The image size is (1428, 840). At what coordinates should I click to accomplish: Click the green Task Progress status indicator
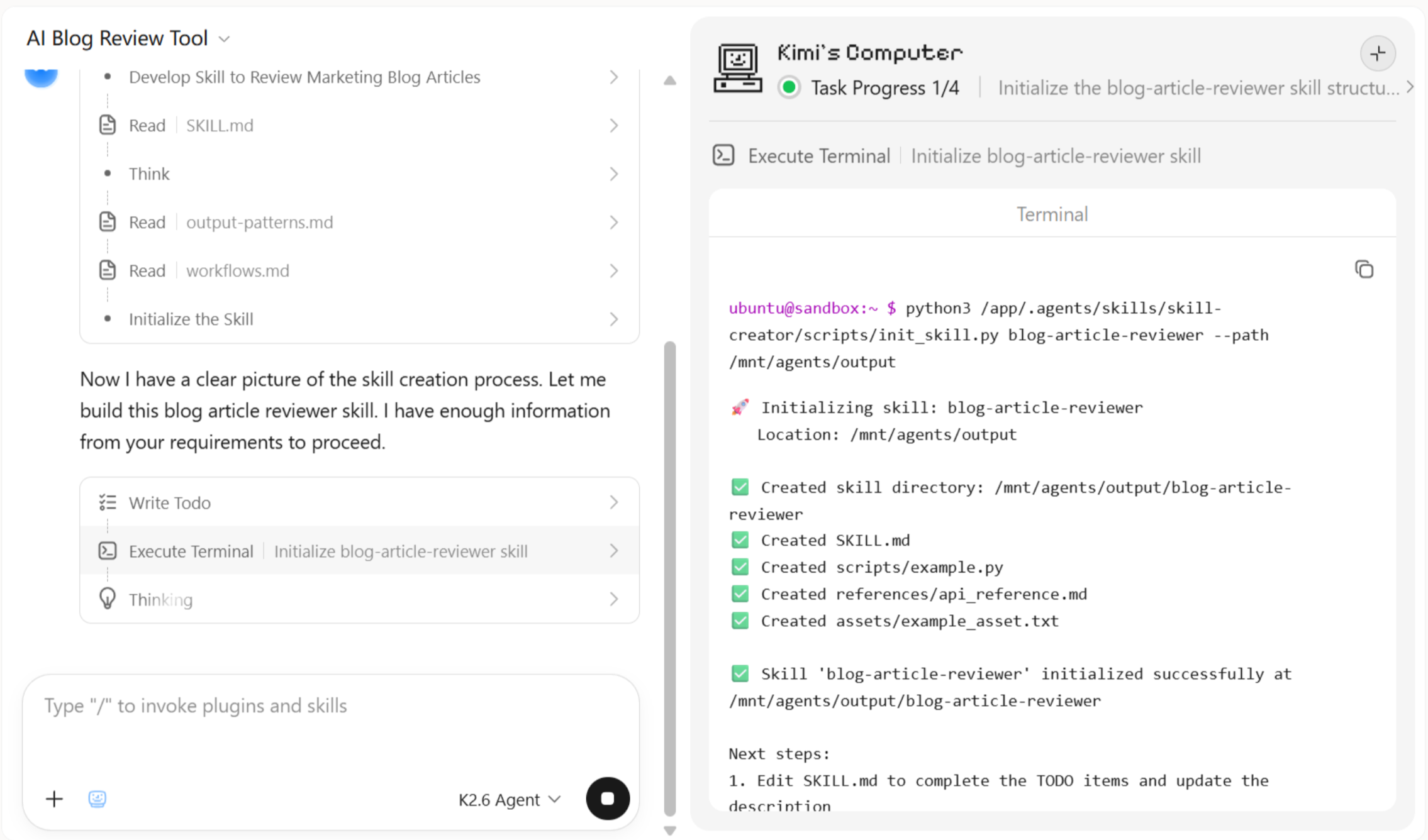click(x=789, y=87)
